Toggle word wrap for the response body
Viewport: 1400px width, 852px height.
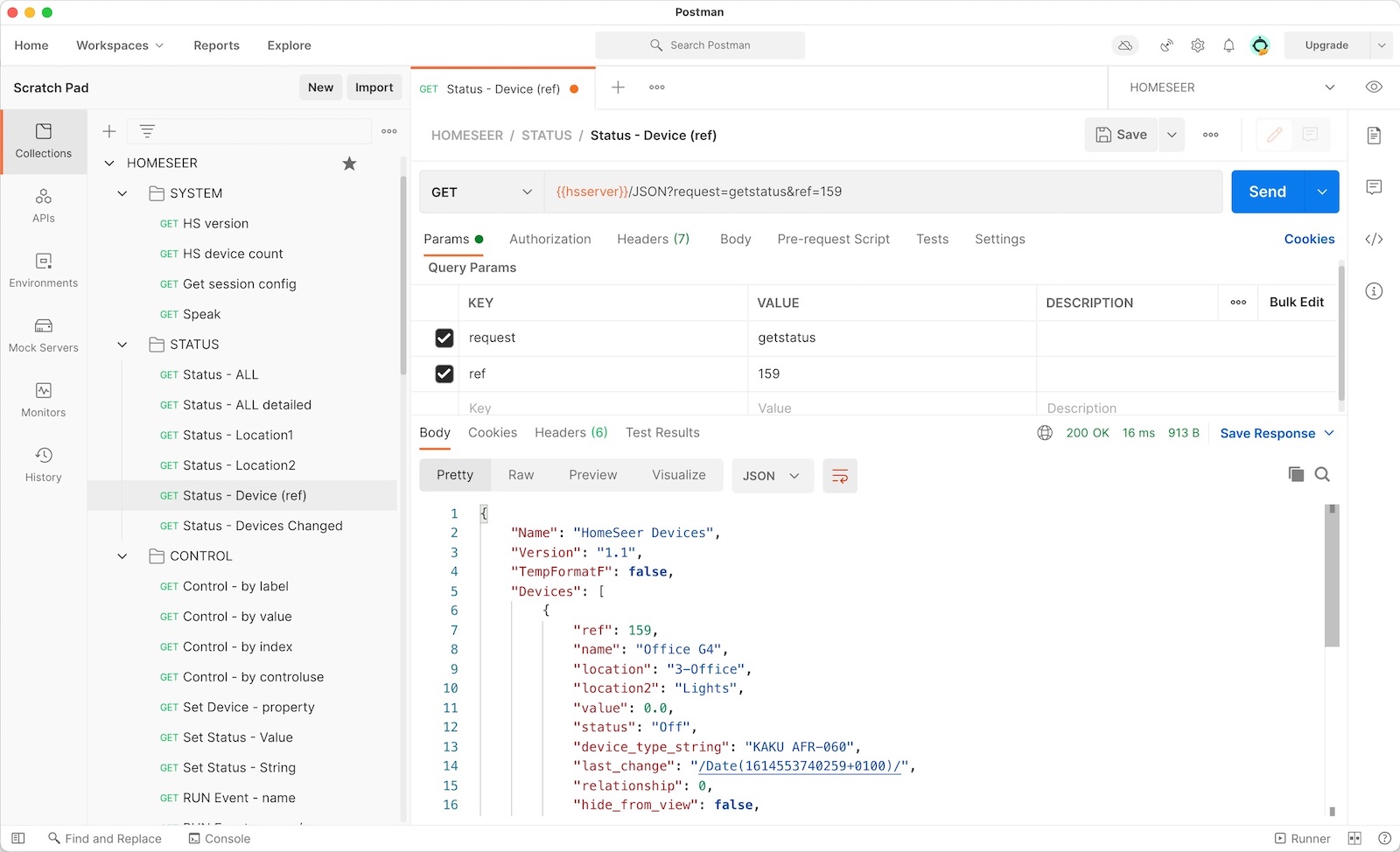[x=840, y=476]
